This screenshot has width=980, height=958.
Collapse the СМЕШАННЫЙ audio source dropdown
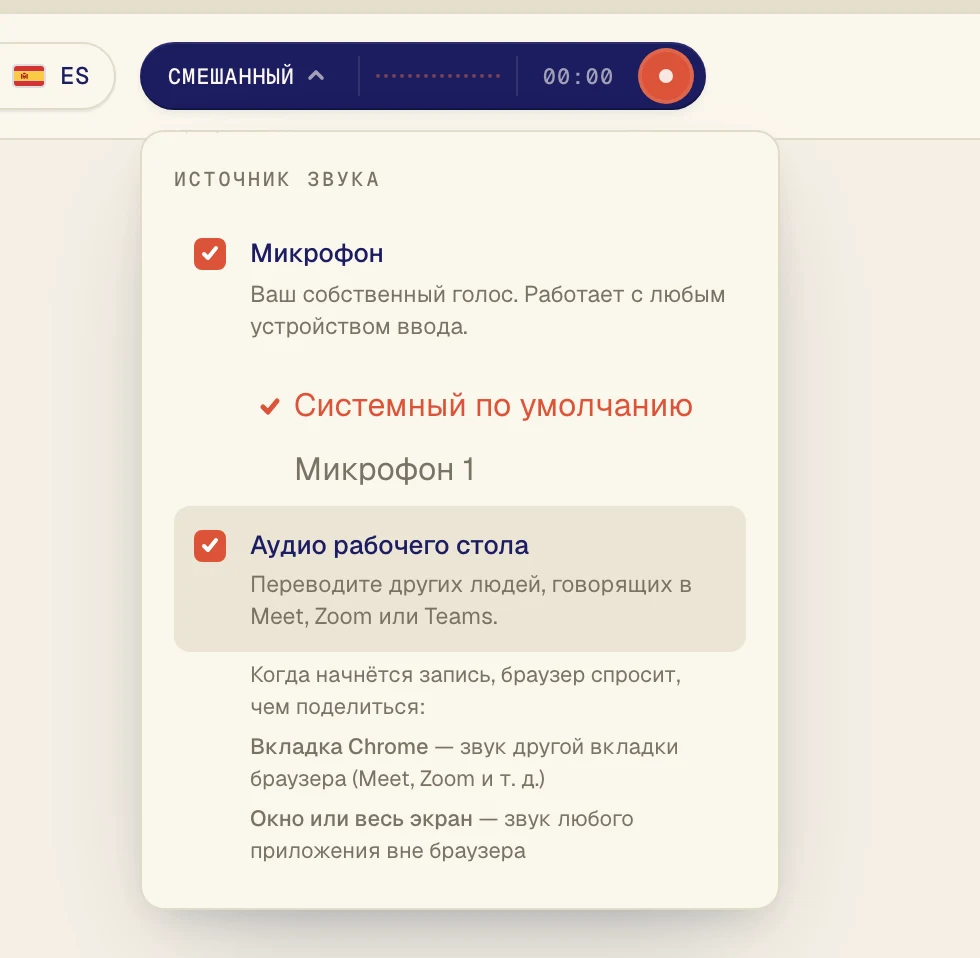(x=246, y=76)
